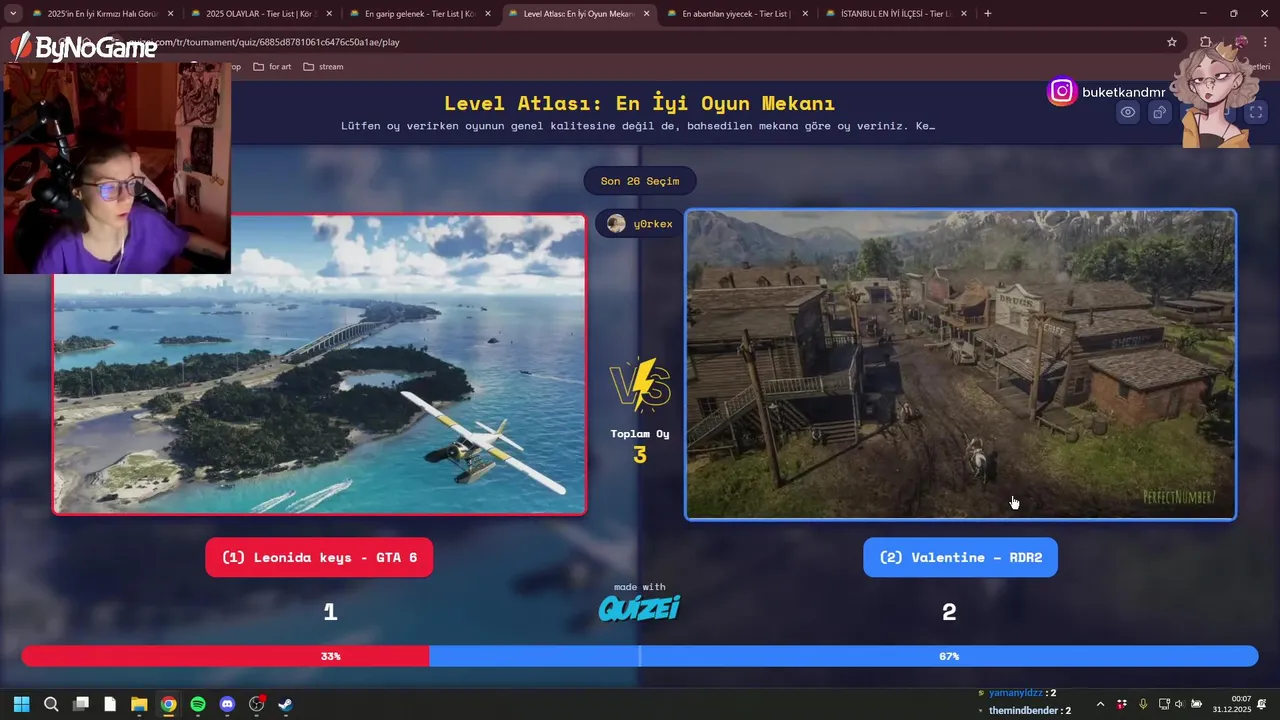Click the "Toplam Oy" total votes label
This screenshot has width=1280, height=720.
(640, 434)
